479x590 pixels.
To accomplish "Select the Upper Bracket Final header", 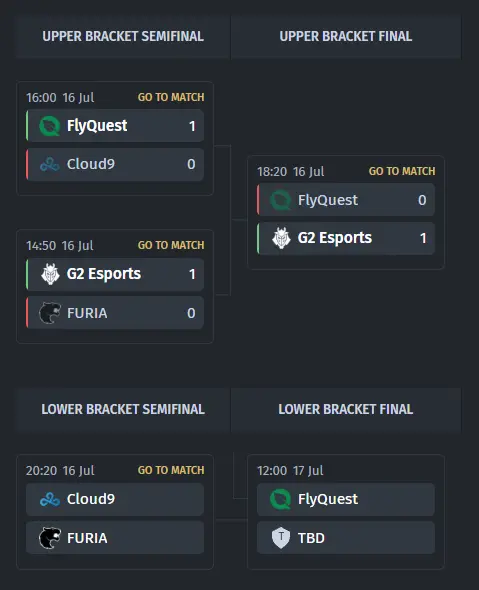I will coord(346,36).
